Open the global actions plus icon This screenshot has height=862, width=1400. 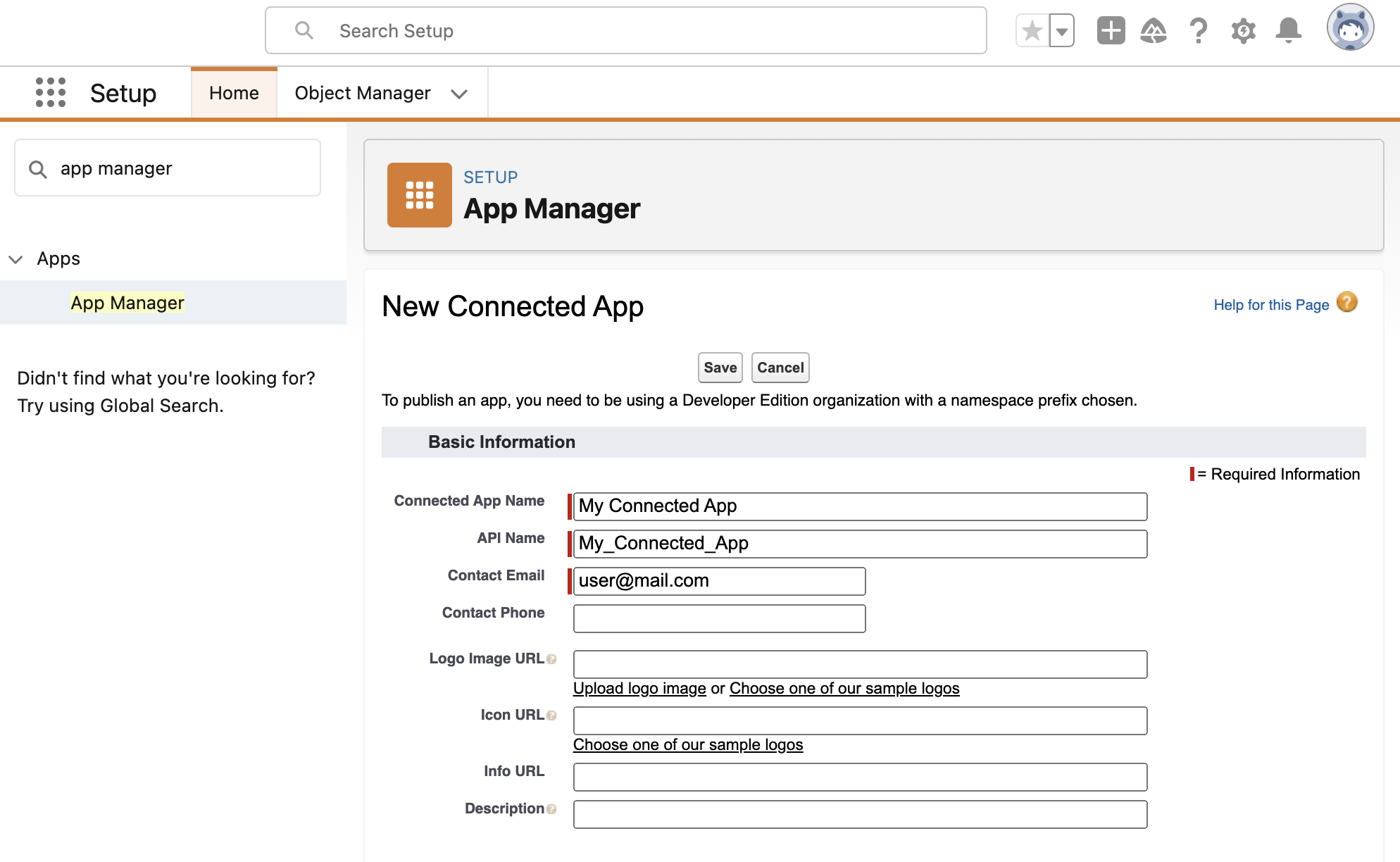1111,31
